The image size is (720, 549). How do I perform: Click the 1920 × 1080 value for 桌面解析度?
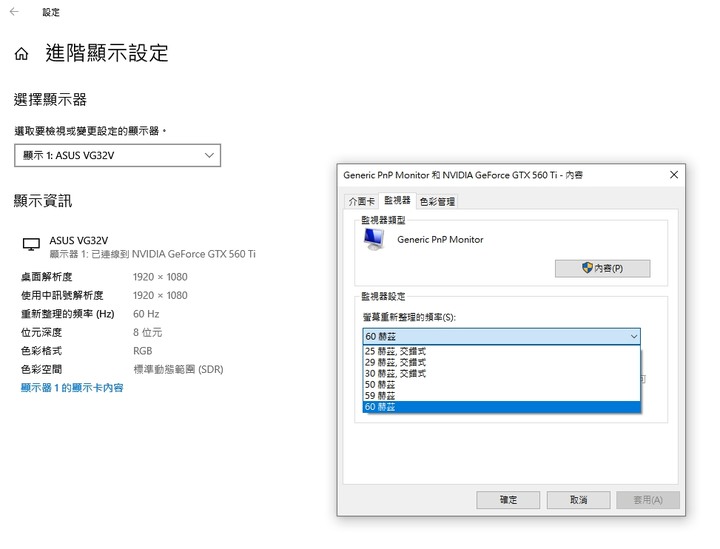click(x=160, y=277)
